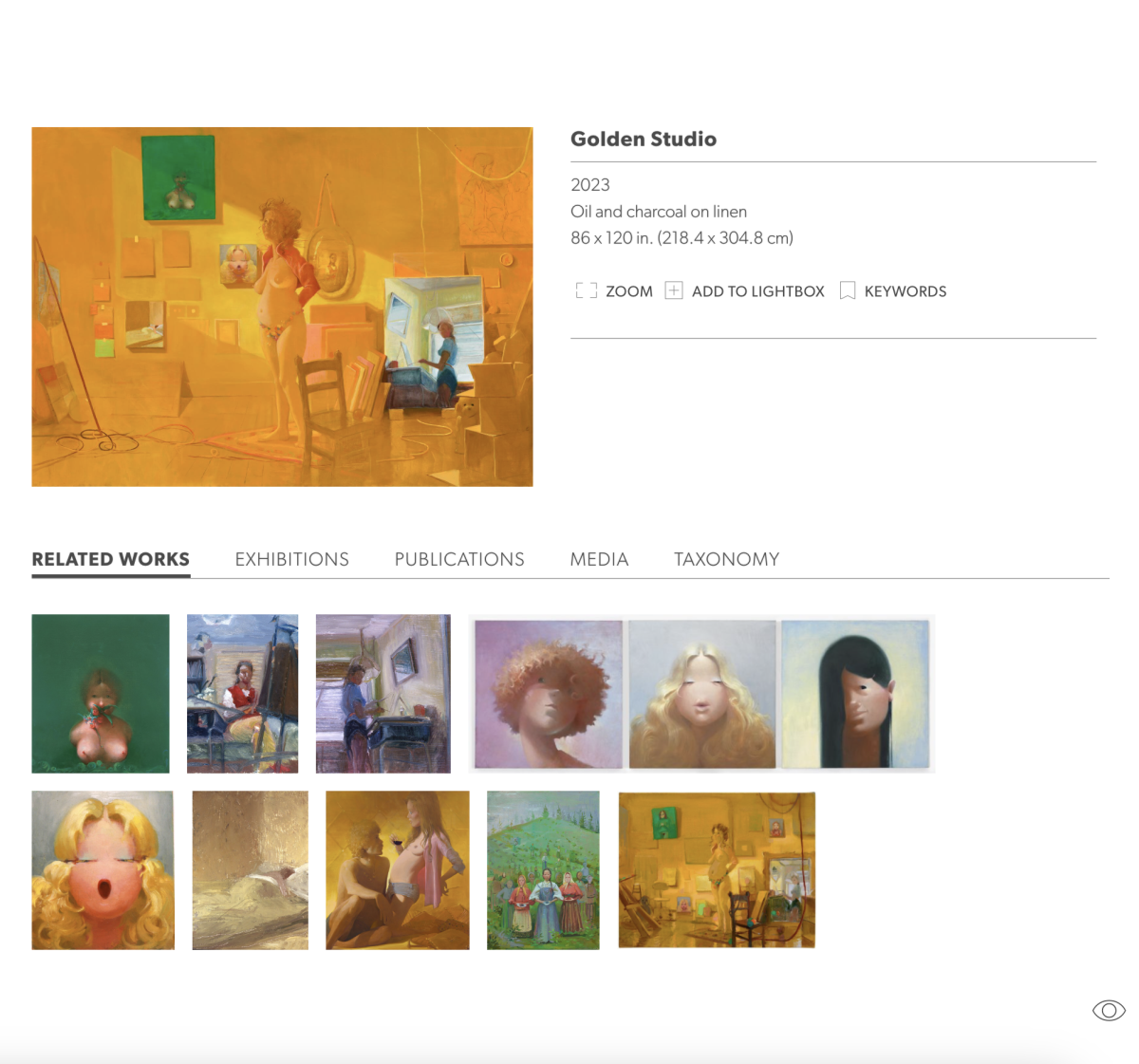1139x1064 pixels.
Task: Select the Related Works tab
Action: pyautogui.click(x=111, y=560)
